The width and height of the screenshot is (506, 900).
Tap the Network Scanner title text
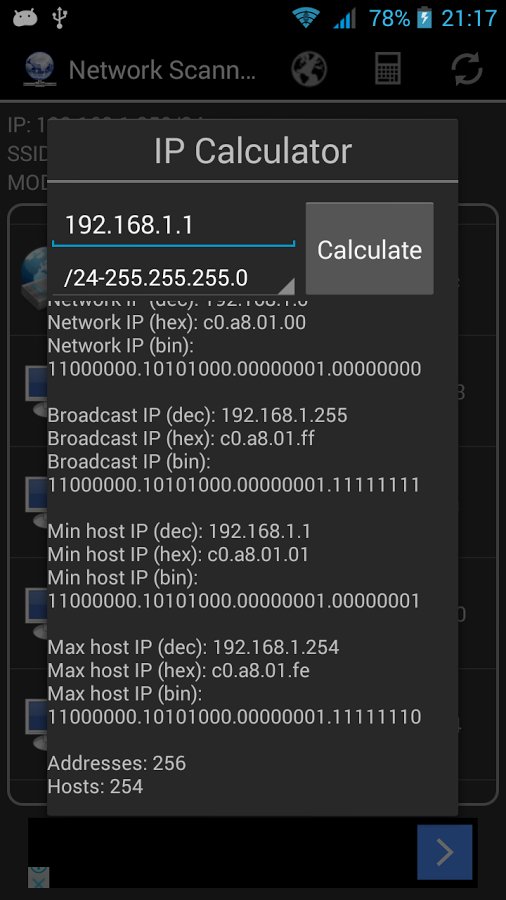coord(162,70)
